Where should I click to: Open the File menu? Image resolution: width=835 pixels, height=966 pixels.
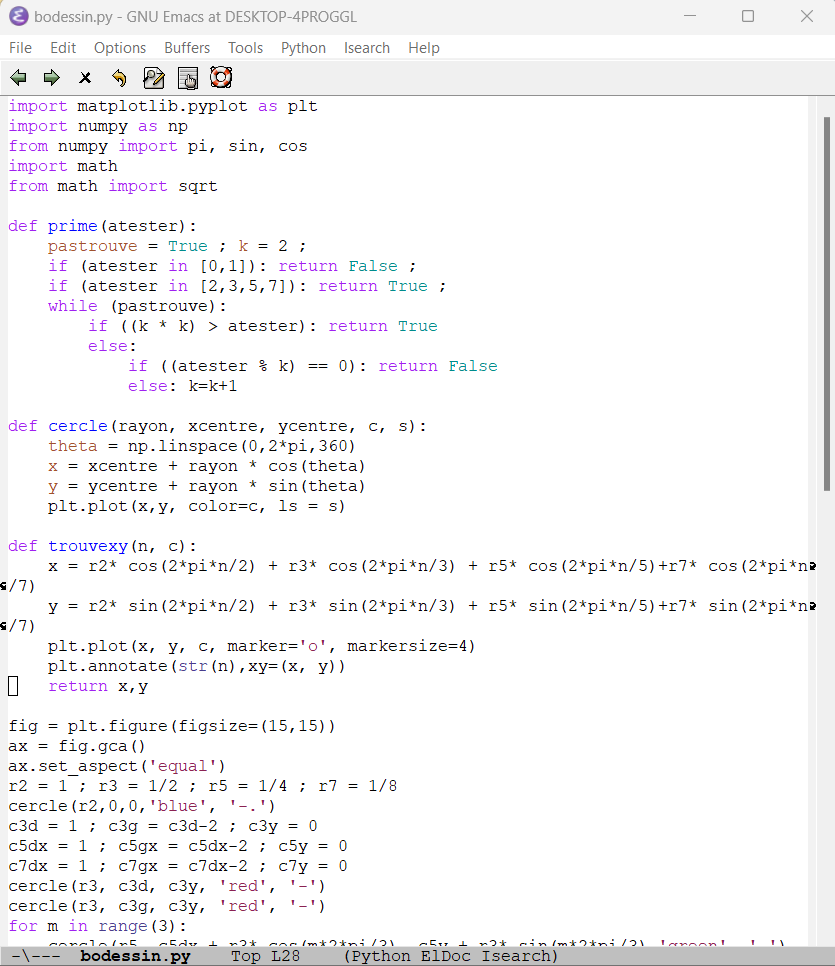point(21,48)
